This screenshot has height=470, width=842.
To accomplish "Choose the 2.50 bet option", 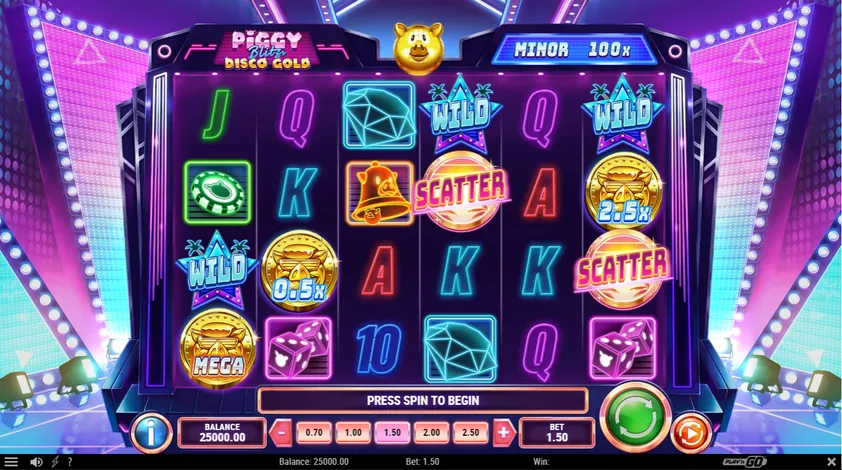I will (x=470, y=432).
